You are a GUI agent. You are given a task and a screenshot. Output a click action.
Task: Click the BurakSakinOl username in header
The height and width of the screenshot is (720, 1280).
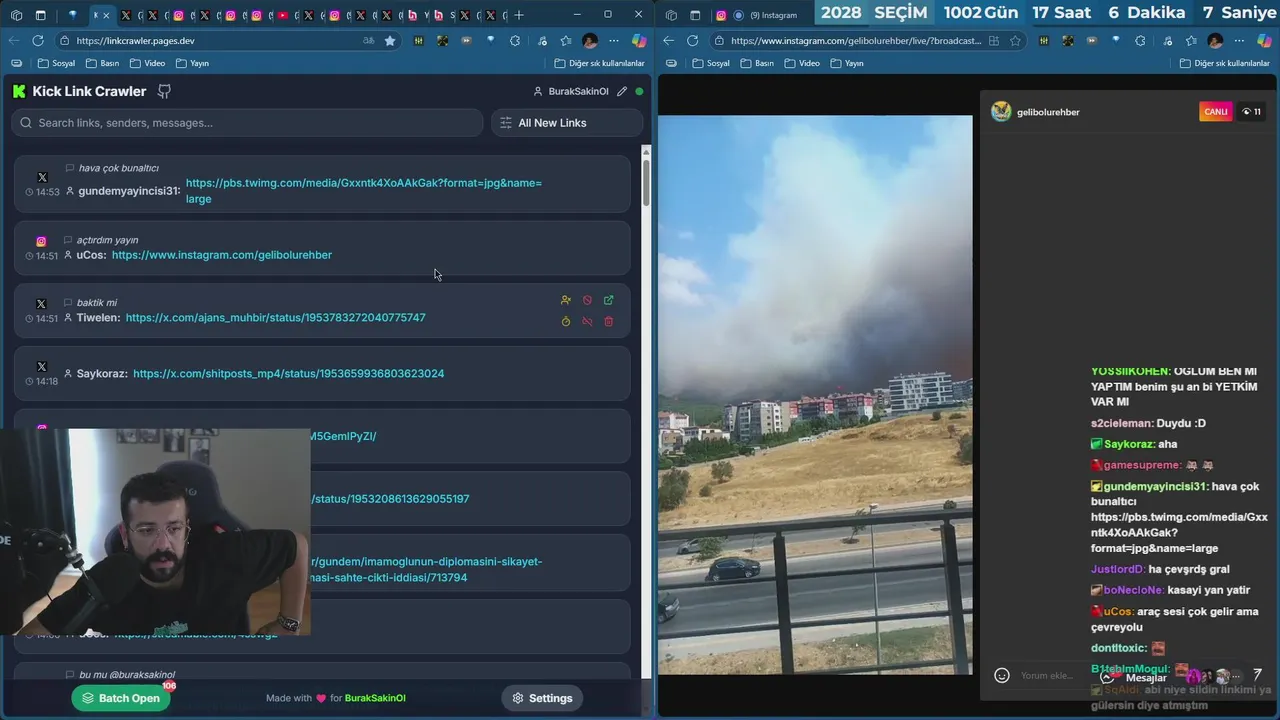click(578, 91)
